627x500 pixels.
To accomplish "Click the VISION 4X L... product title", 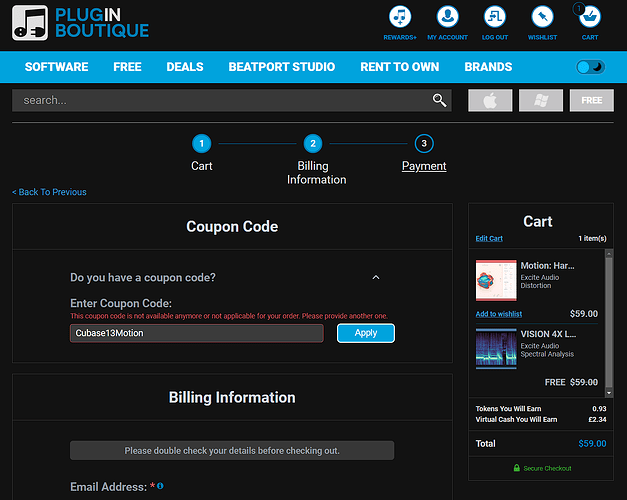I will tap(548, 334).
